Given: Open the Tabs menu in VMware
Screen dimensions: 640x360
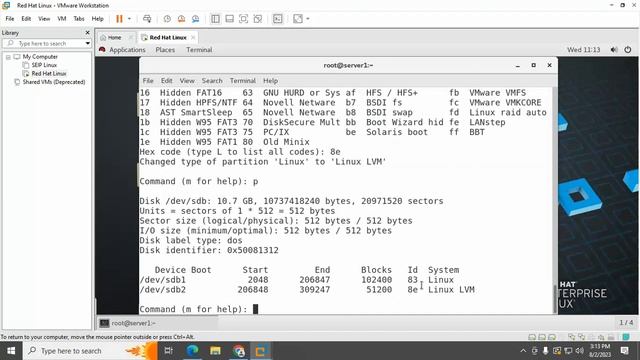Looking at the screenshot, I should tap(79, 19).
